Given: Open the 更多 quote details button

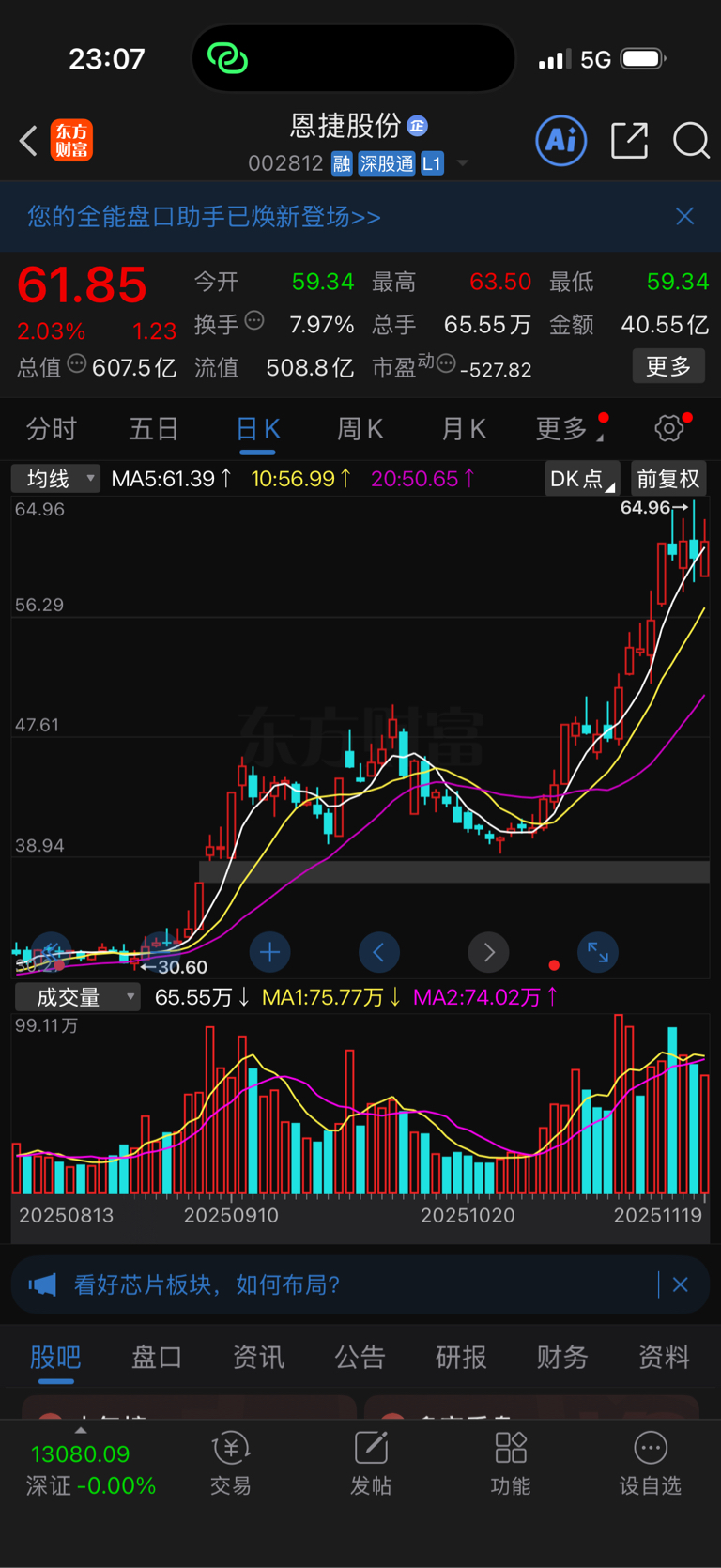Looking at the screenshot, I should click(x=668, y=366).
